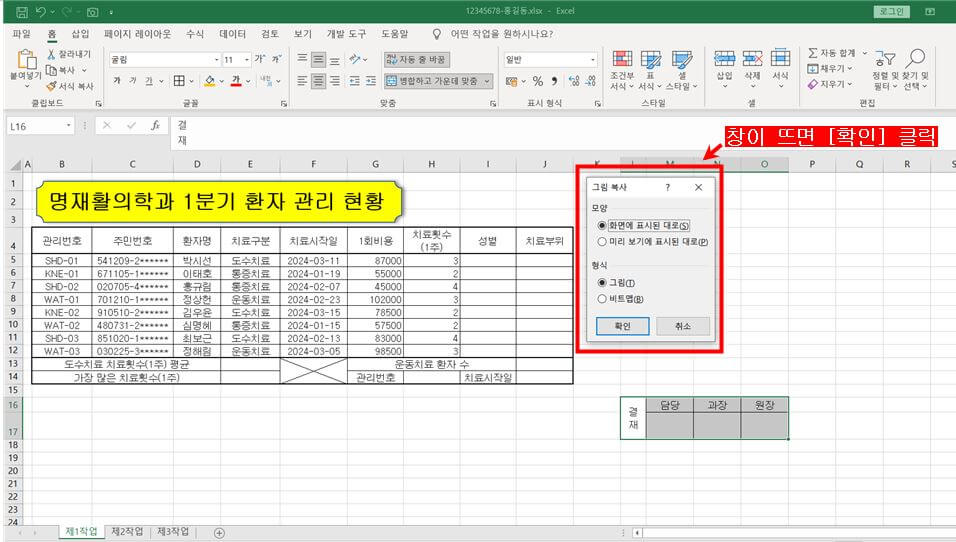Click the Comma Style icon
Screen dimensions: 956x542
click(554, 80)
